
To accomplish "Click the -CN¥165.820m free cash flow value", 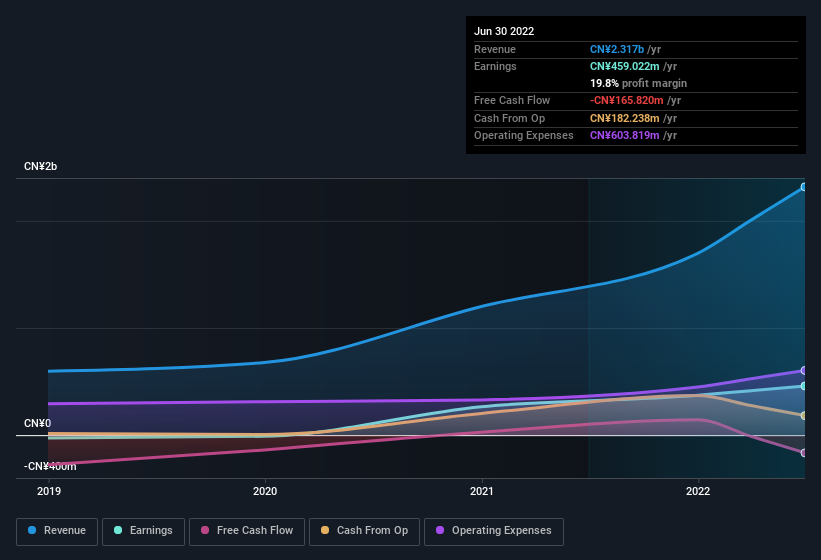I will coord(627,100).
